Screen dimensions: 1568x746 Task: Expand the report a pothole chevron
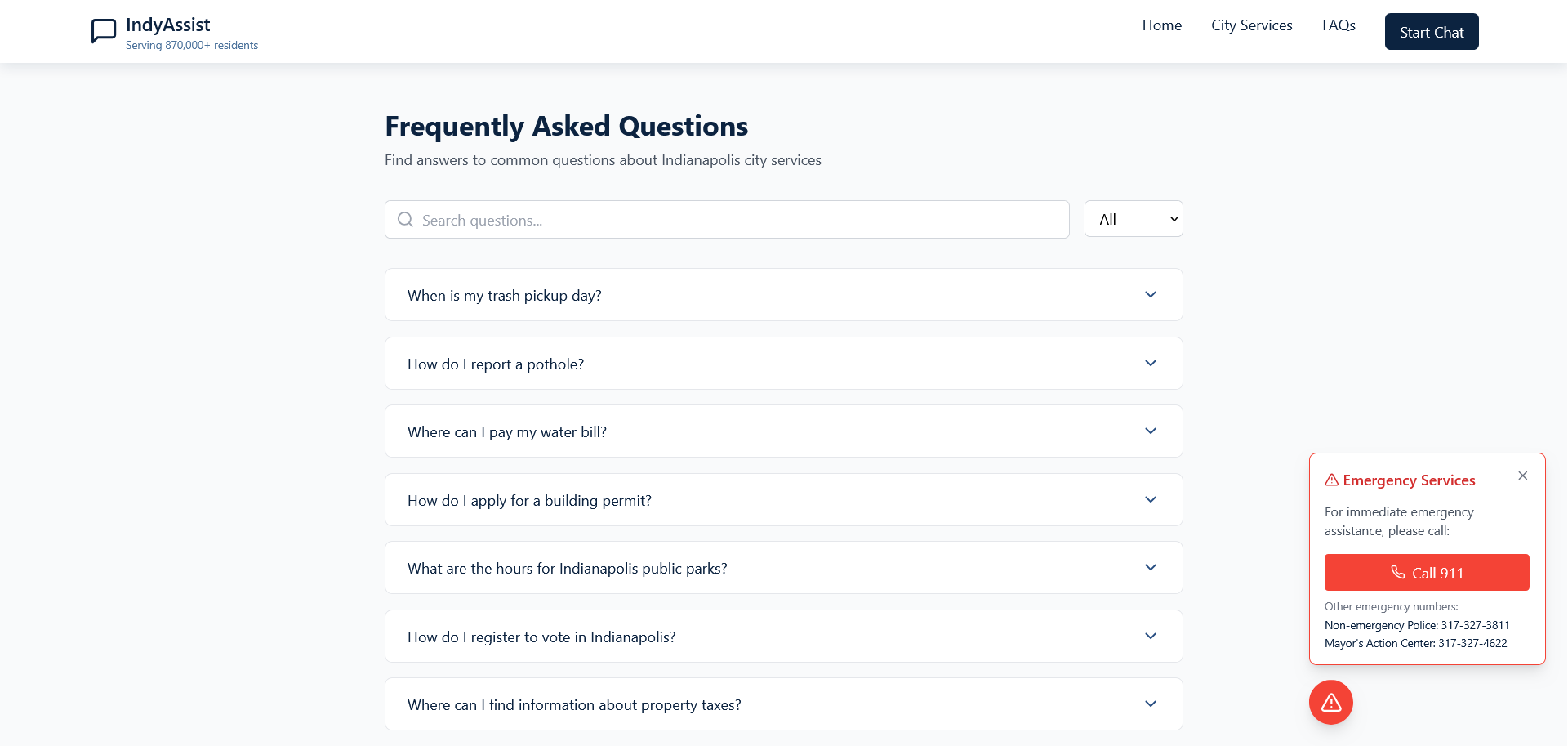click(1150, 364)
